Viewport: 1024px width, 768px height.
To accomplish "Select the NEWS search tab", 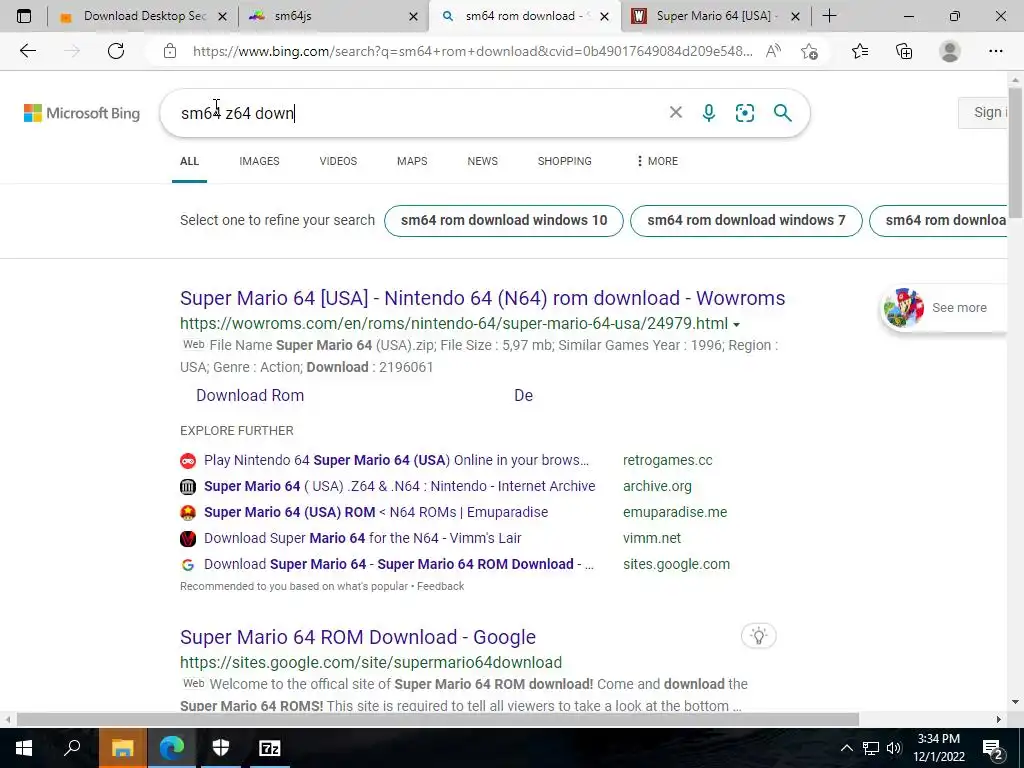I will (x=483, y=161).
